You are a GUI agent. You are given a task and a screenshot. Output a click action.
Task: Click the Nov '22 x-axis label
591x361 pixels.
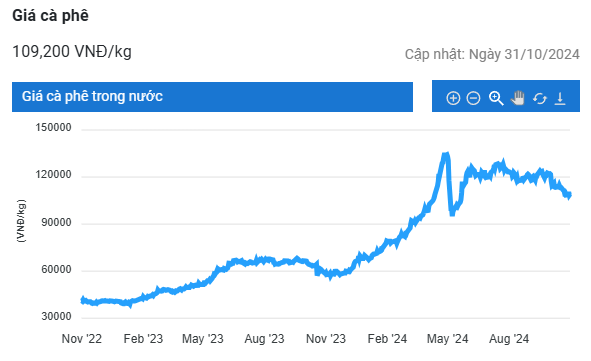click(82, 339)
